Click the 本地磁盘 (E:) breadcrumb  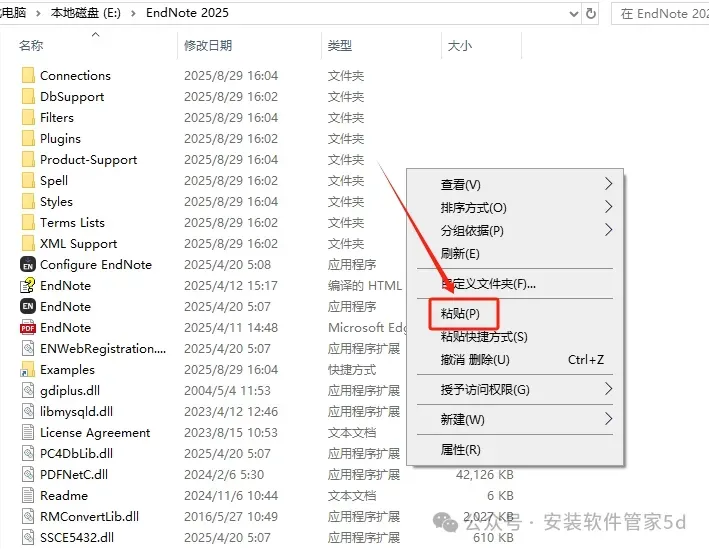85,13
